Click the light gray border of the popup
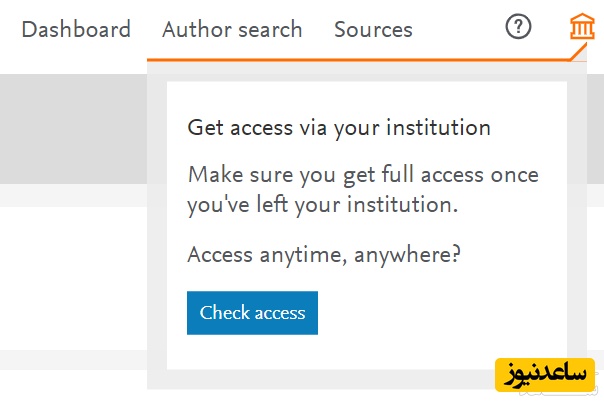The image size is (604, 401). (157, 220)
